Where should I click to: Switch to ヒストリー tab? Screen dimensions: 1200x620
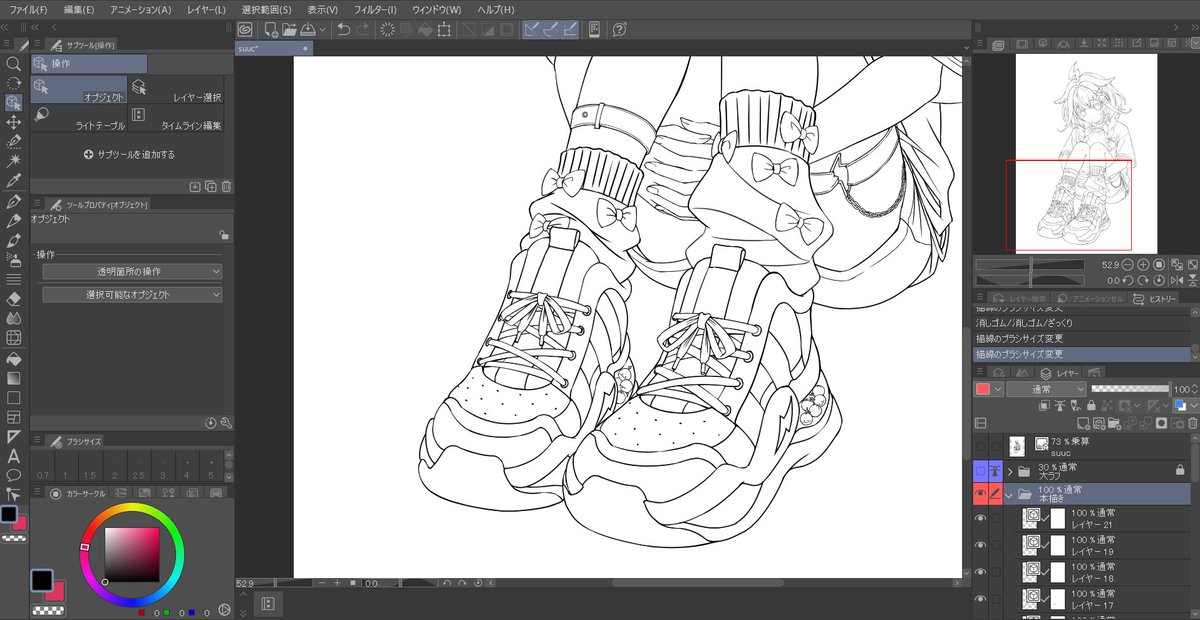tap(1156, 299)
